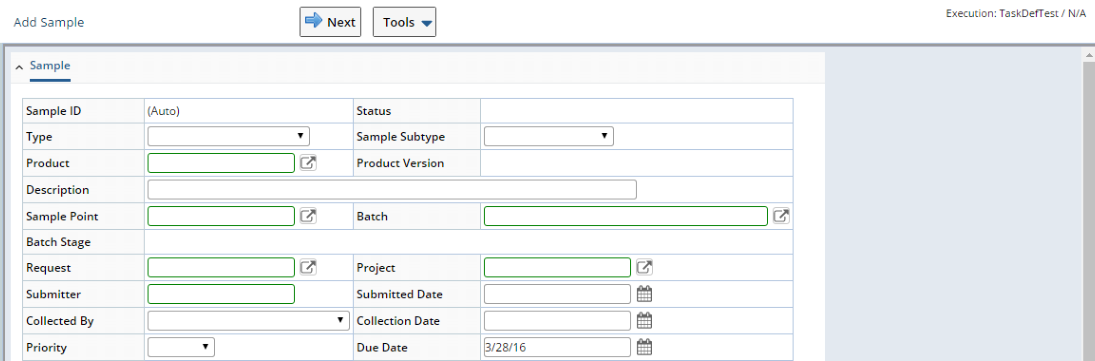This screenshot has height=361, width=1095.
Task: Open the Request lookup icon
Action: 308,267
